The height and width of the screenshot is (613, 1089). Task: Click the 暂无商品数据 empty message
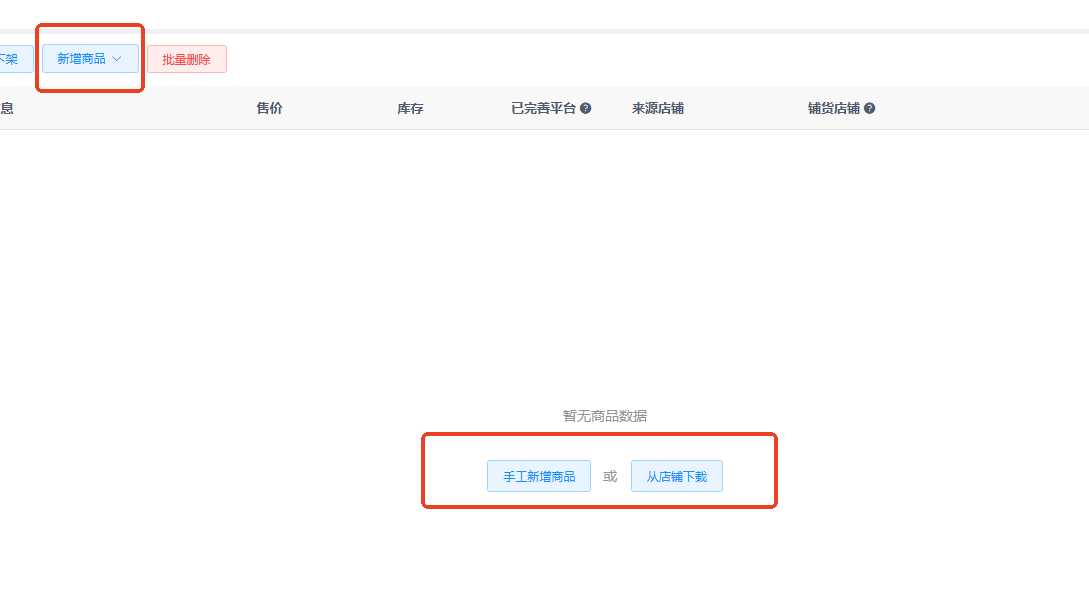coord(605,416)
